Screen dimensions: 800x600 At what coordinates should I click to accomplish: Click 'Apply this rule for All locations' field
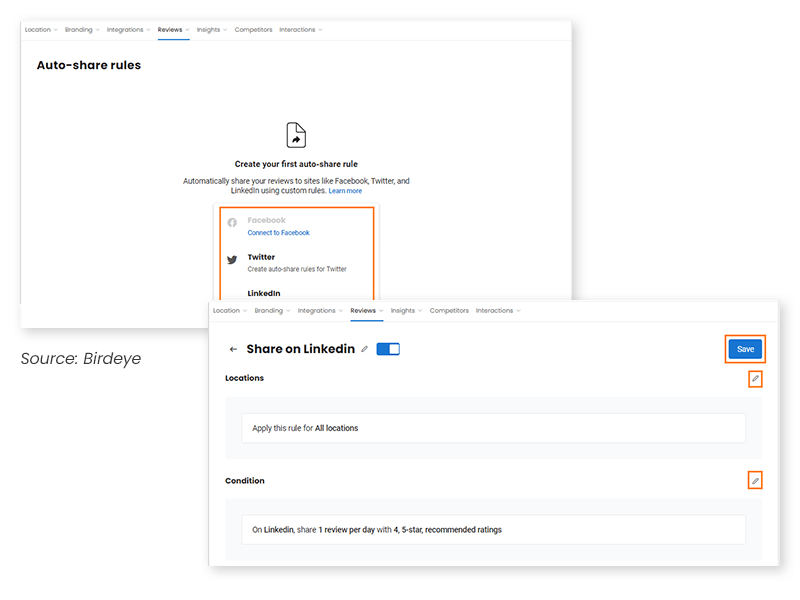click(x=493, y=428)
